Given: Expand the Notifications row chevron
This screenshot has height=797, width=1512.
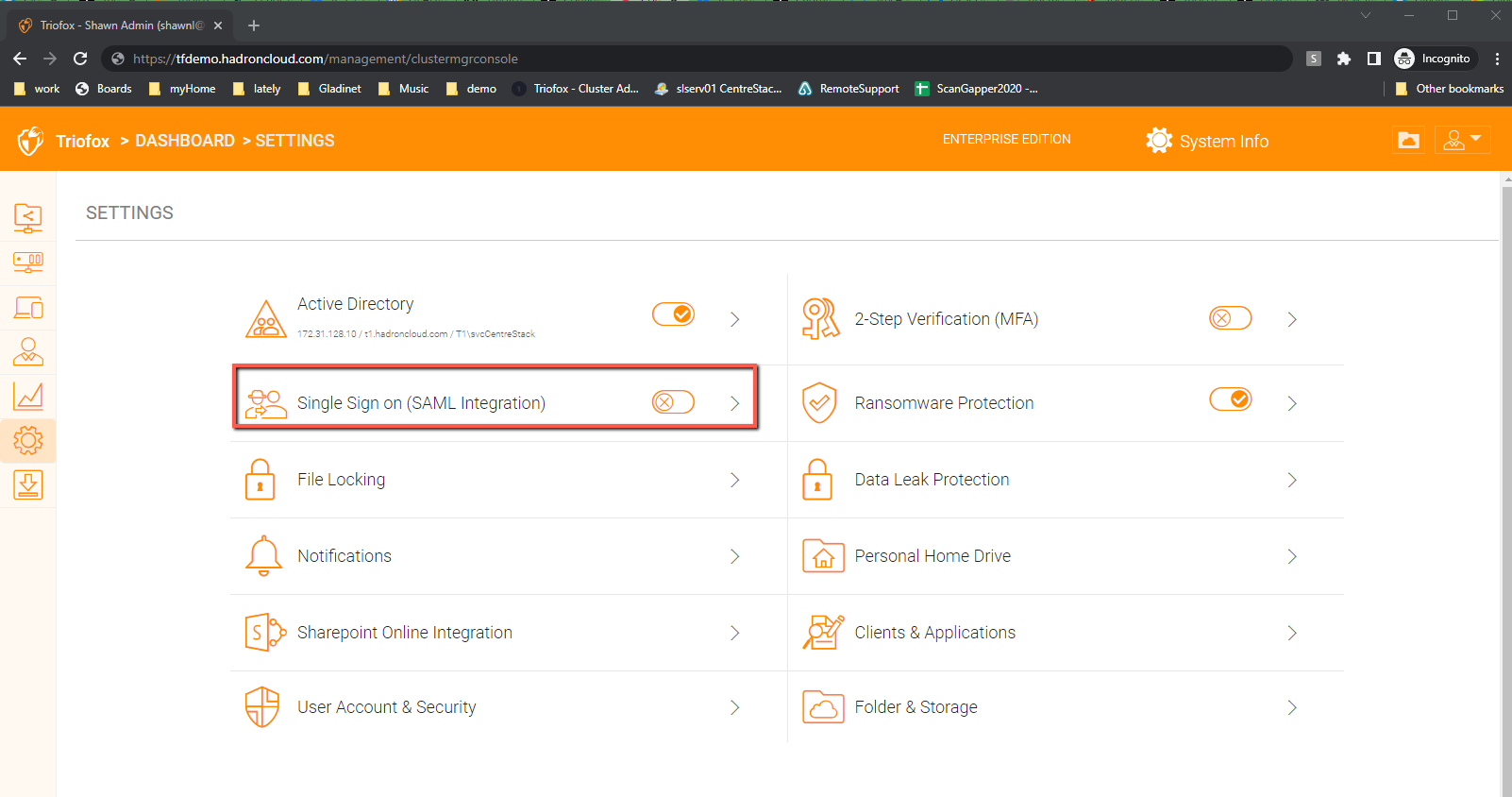Looking at the screenshot, I should (x=735, y=556).
